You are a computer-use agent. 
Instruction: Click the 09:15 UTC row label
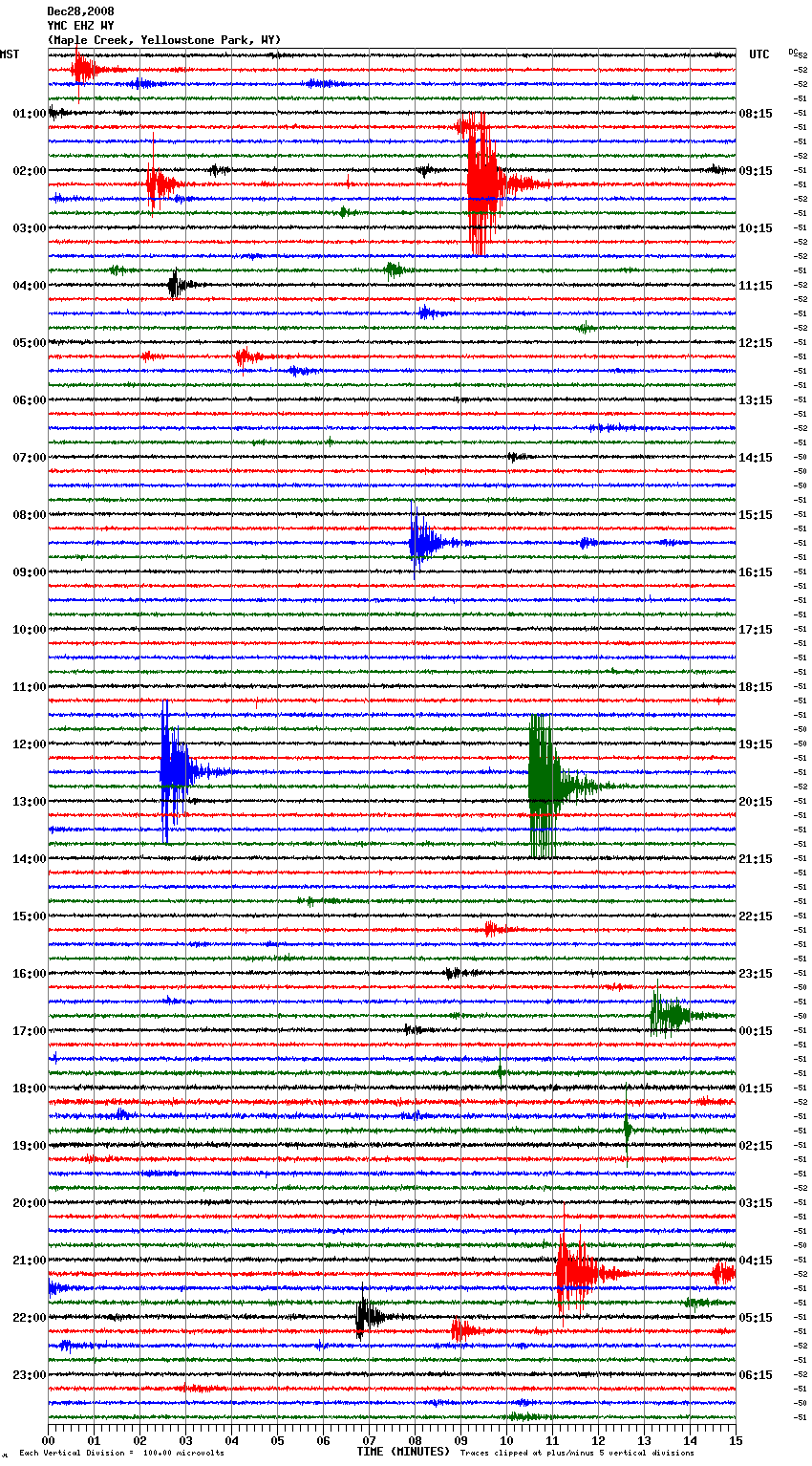[756, 171]
